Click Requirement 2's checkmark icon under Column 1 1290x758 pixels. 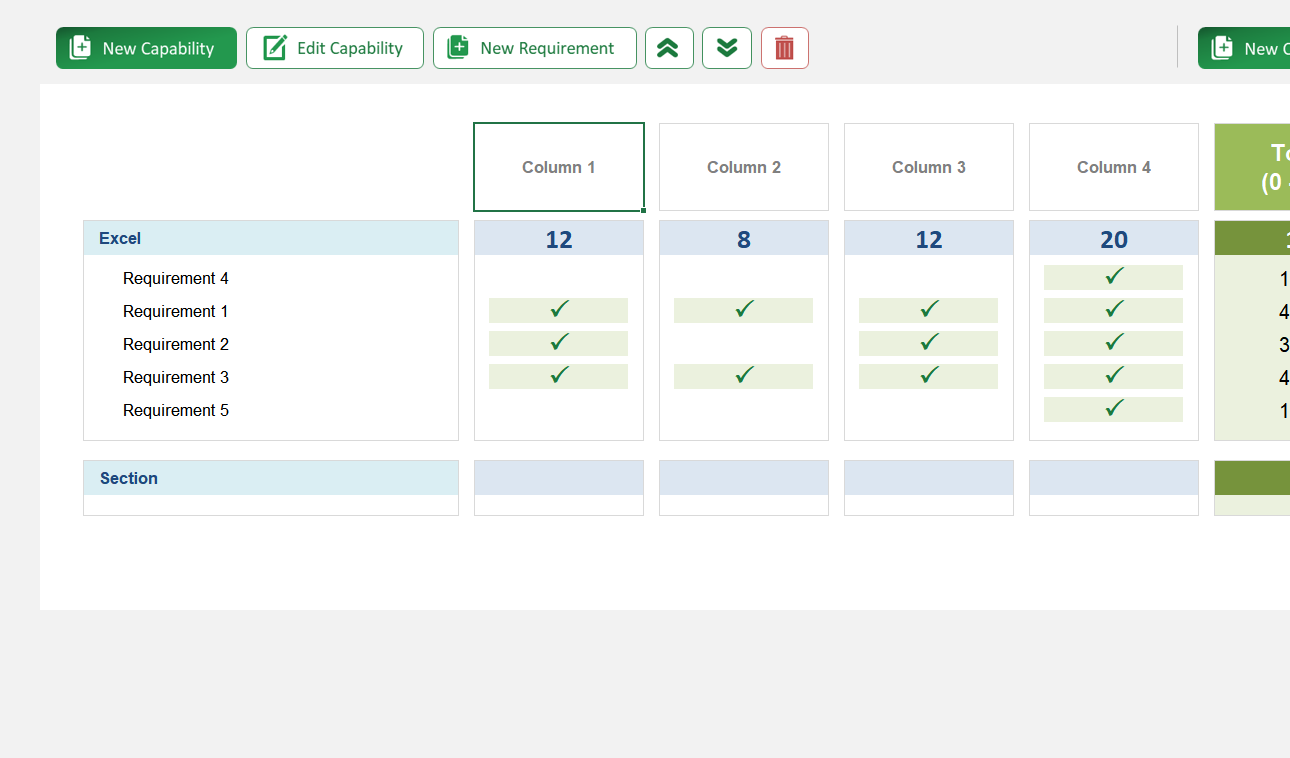click(x=558, y=343)
